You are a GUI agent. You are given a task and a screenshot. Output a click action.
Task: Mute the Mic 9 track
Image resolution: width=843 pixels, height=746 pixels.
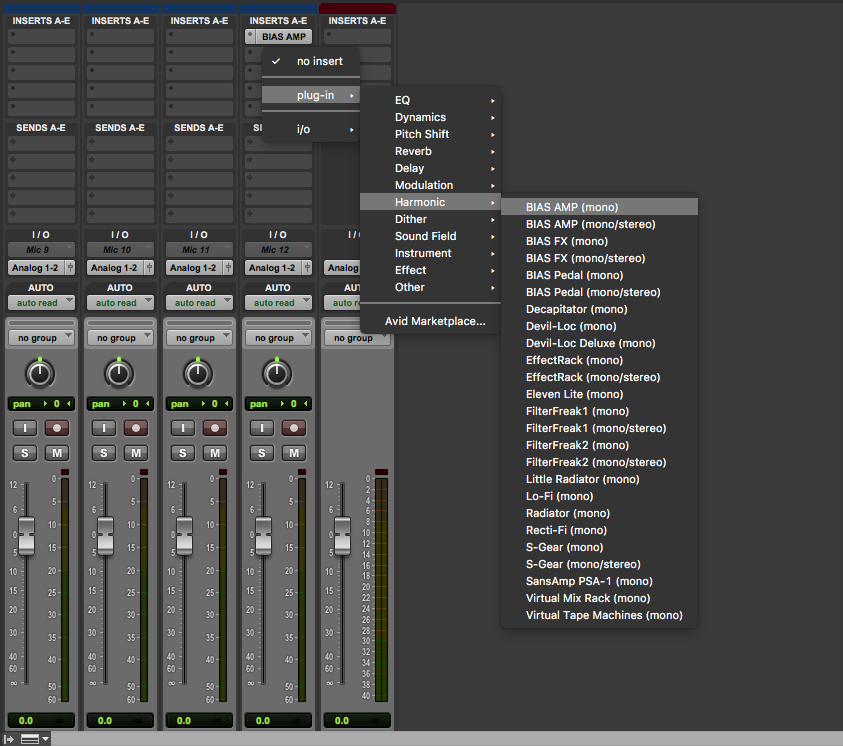tap(57, 453)
